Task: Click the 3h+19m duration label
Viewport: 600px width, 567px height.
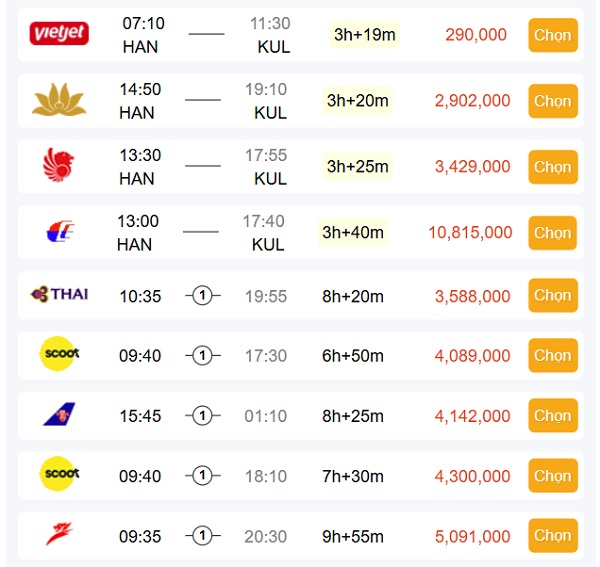Action: click(364, 35)
